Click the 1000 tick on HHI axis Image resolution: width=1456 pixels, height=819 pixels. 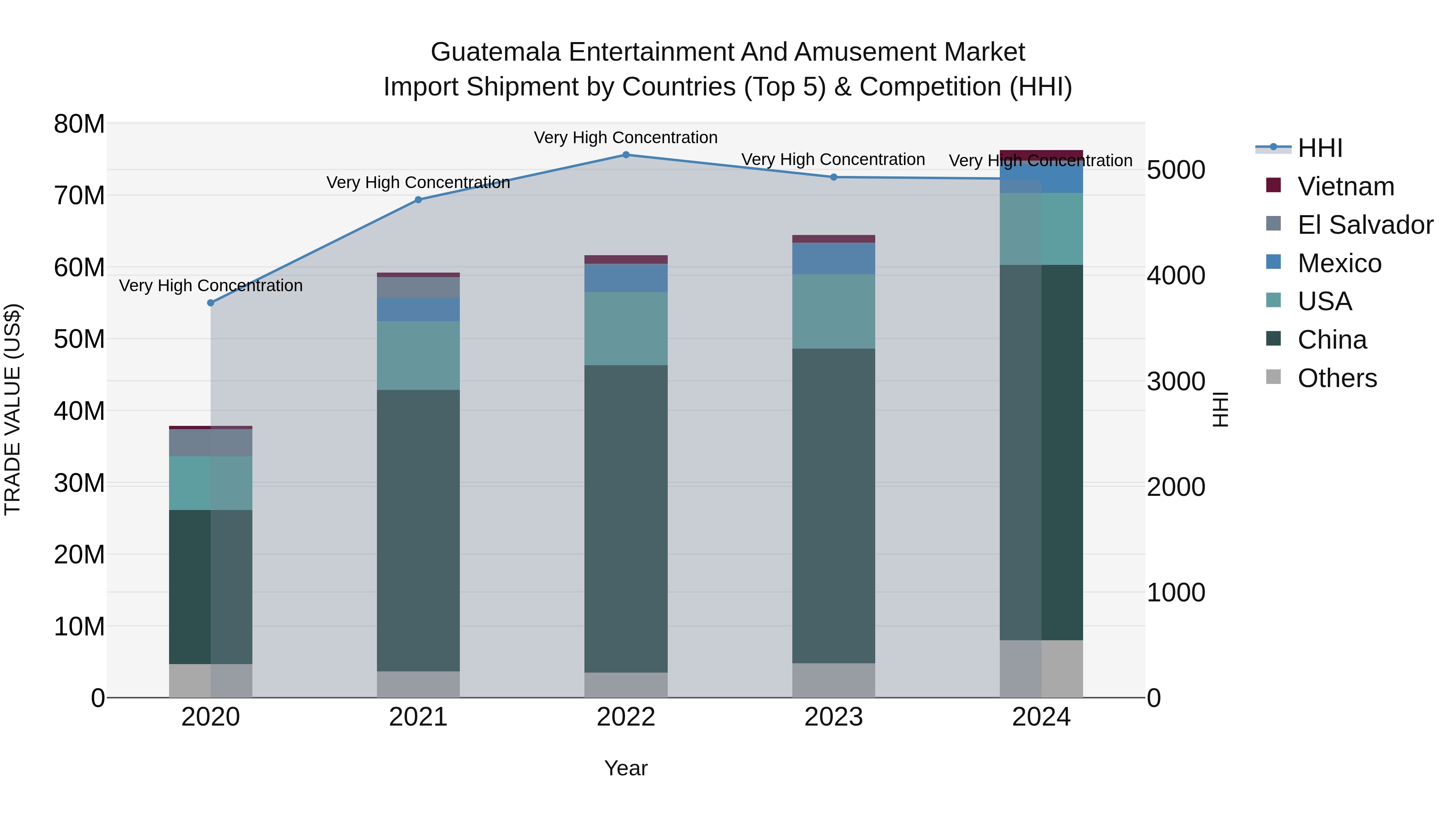pyautogui.click(x=1176, y=593)
